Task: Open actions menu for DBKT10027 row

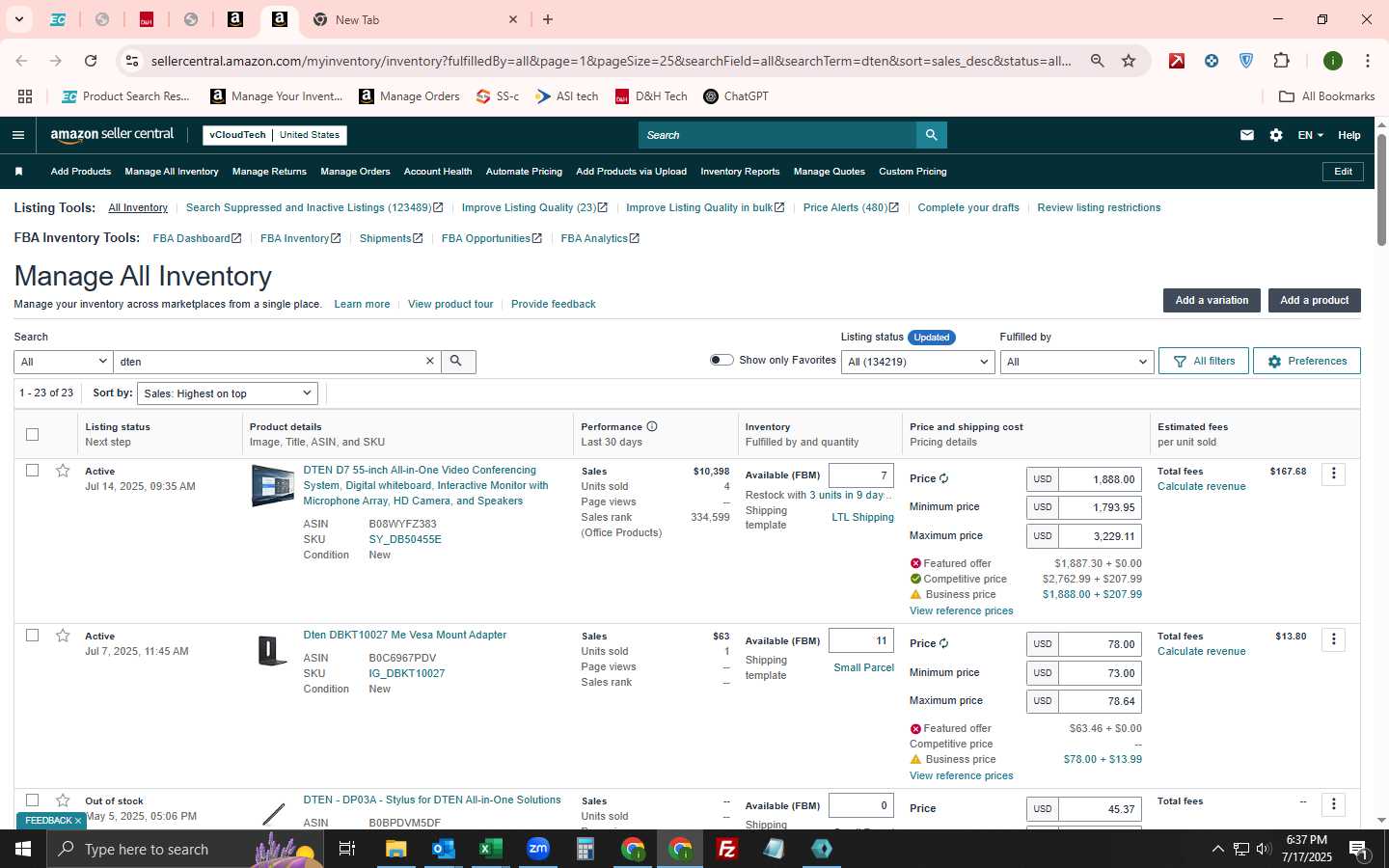Action: pyautogui.click(x=1333, y=639)
